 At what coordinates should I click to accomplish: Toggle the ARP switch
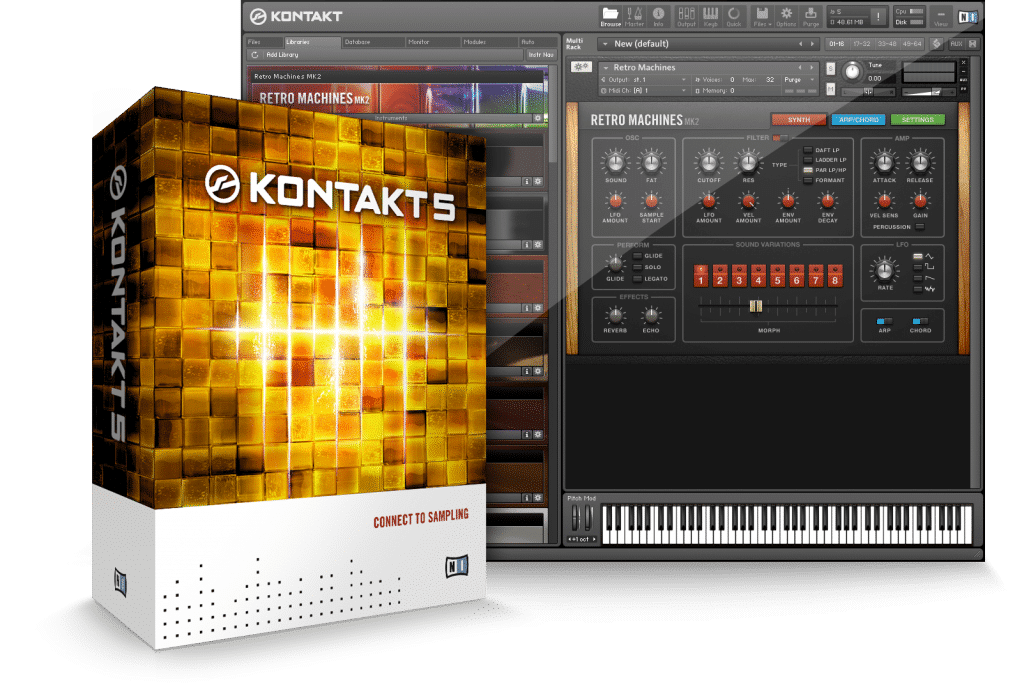coord(884,321)
